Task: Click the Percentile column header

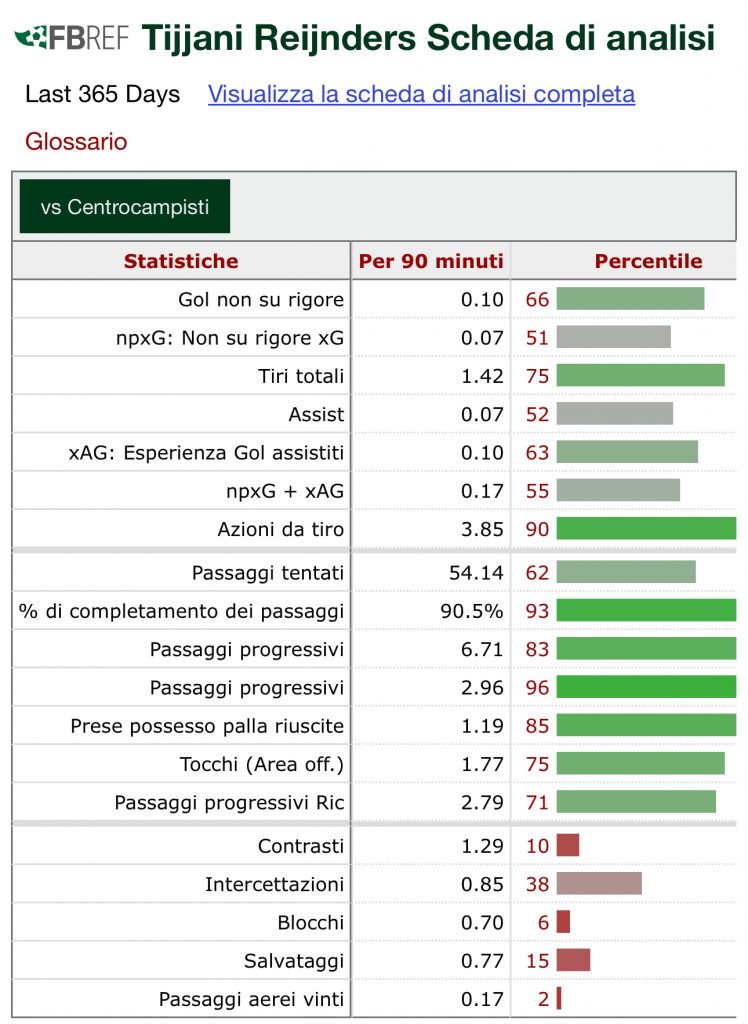Action: coord(648,261)
